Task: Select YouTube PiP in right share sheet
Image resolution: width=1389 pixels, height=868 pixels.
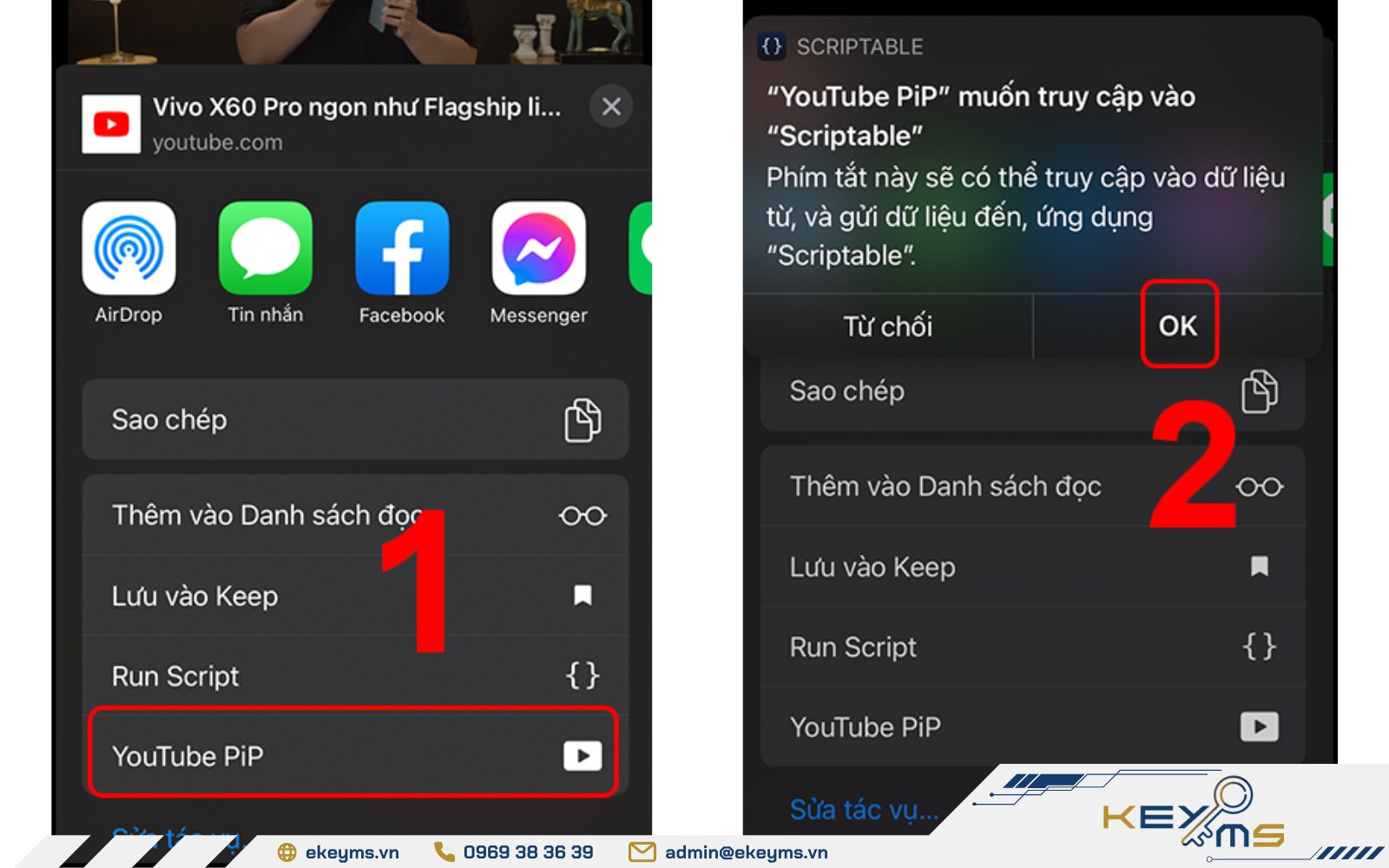Action: (1033, 727)
